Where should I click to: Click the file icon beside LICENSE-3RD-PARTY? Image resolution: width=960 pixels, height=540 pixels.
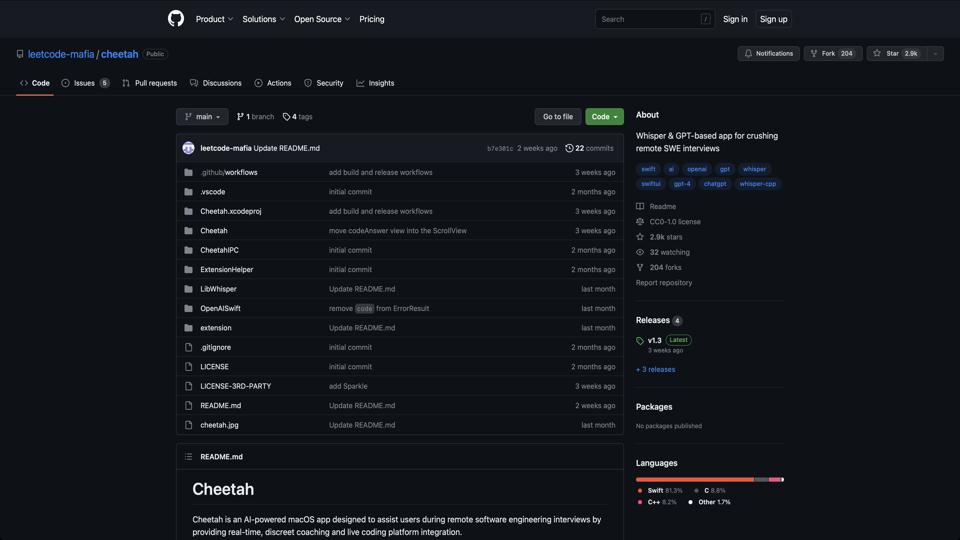pyautogui.click(x=188, y=386)
